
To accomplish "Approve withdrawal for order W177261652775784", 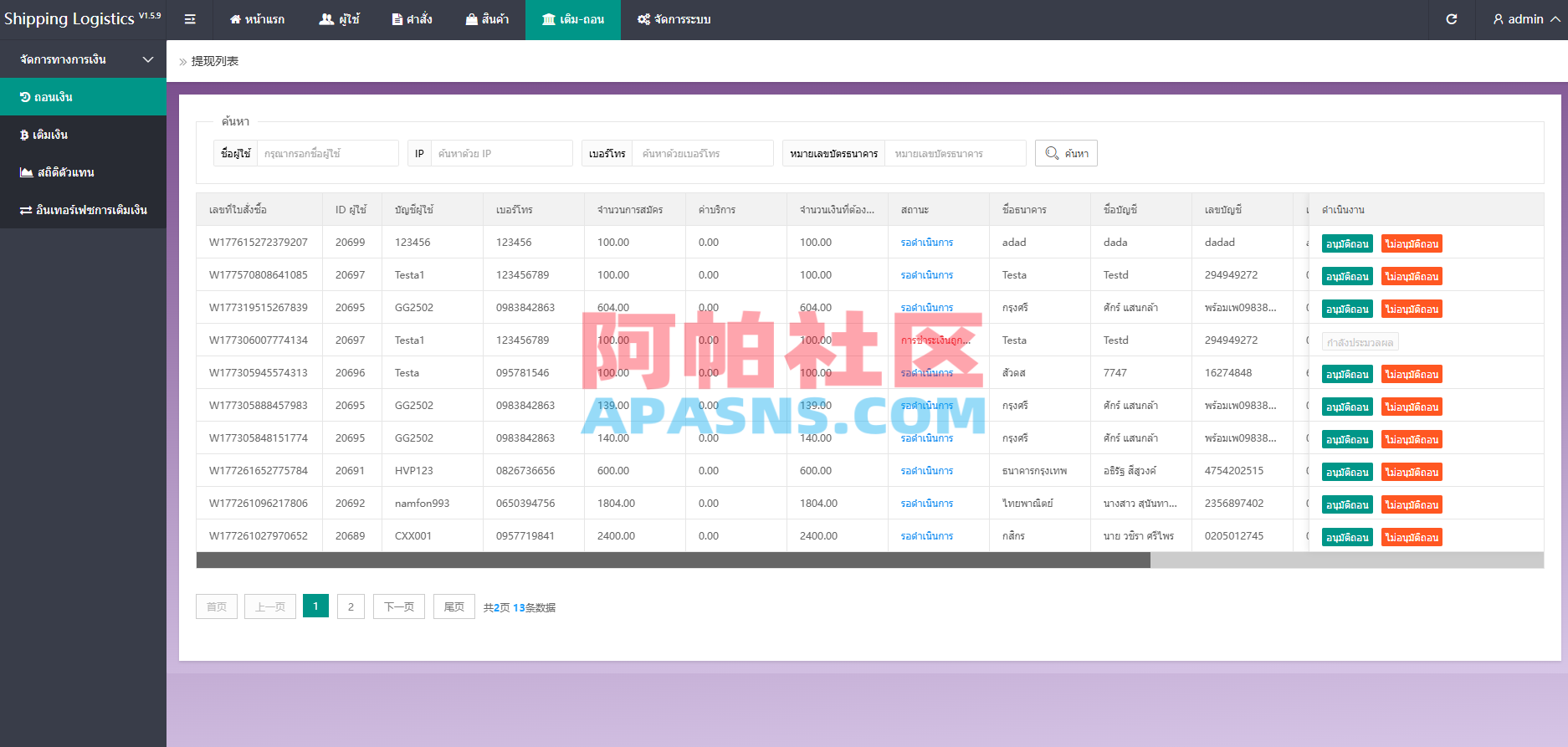I will point(1347,472).
